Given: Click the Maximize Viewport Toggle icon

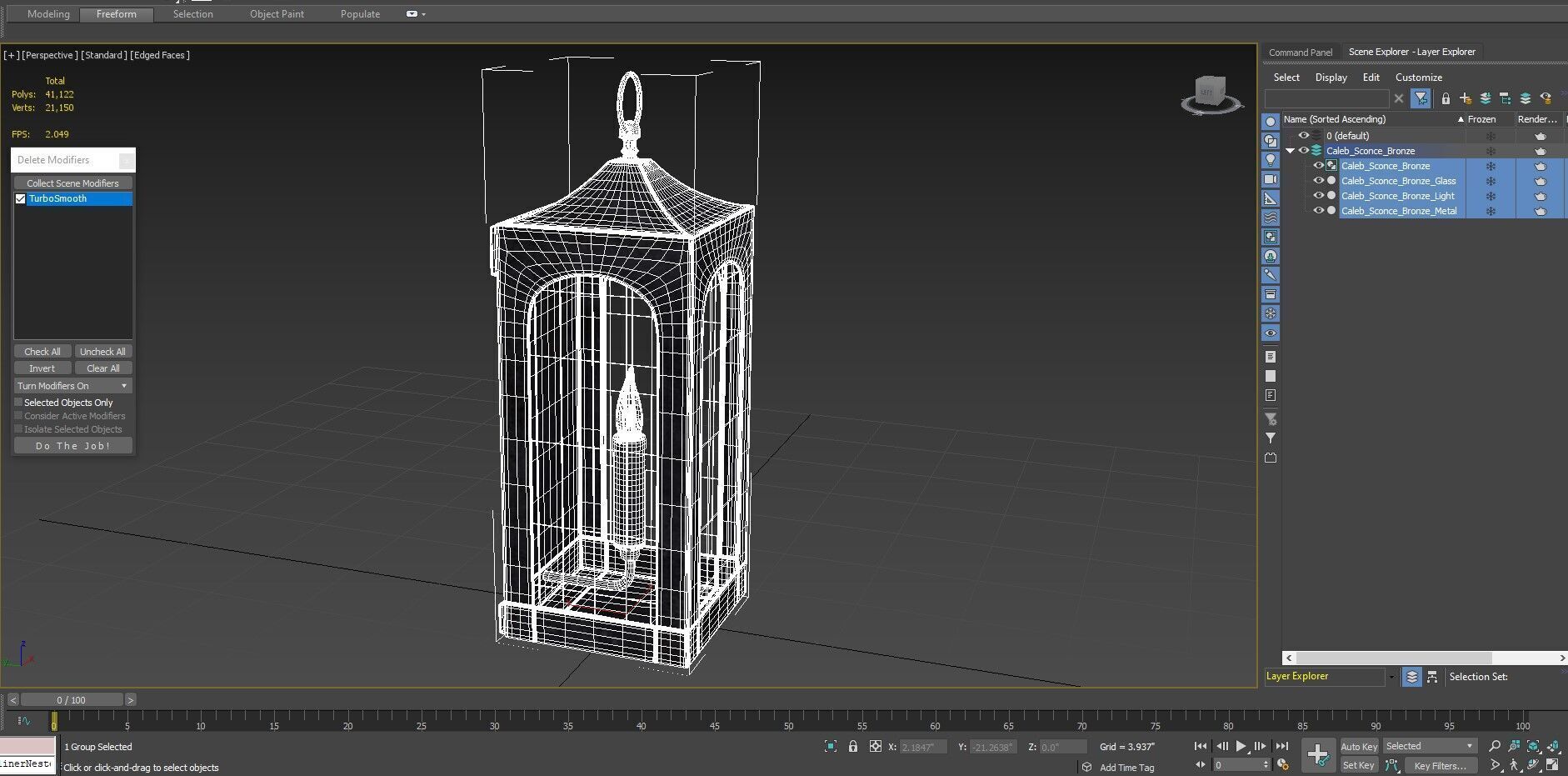Looking at the screenshot, I should click(1552, 765).
